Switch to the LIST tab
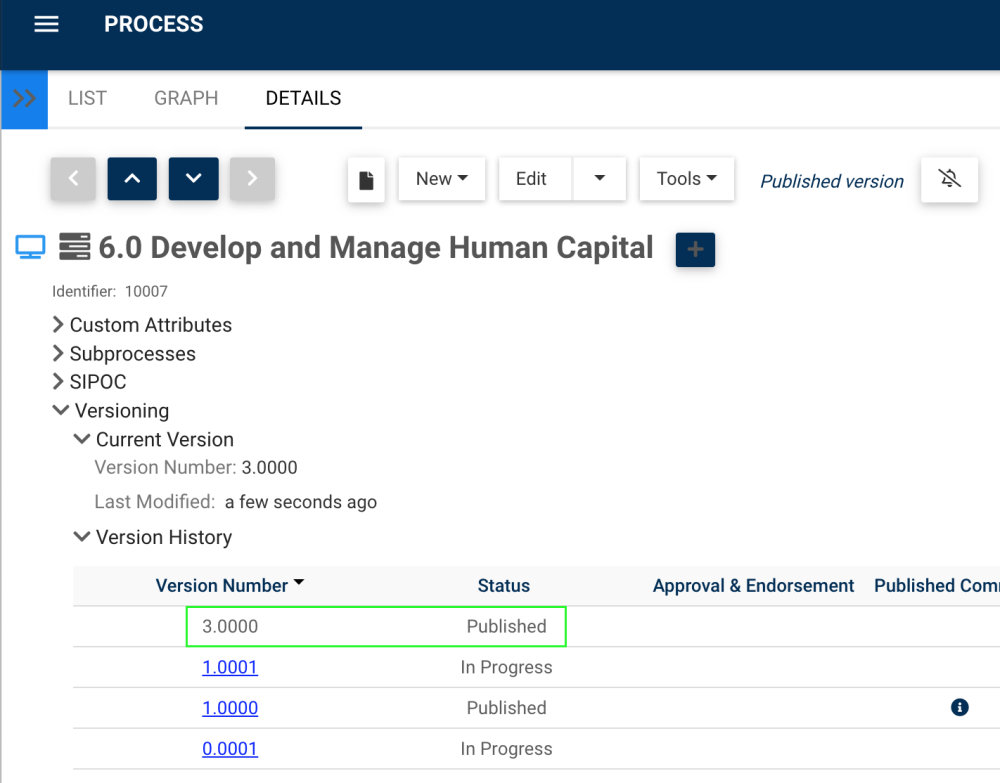The width and height of the screenshot is (1000, 783). (x=87, y=98)
